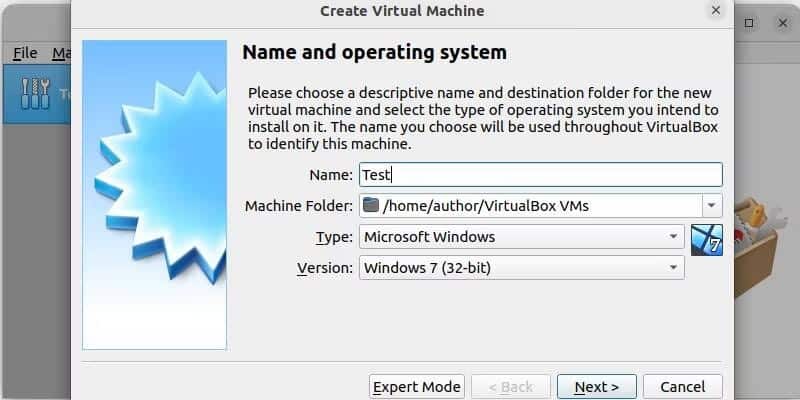
Task: Open the Type dropdown showing Microsoft Windows
Action: point(521,237)
